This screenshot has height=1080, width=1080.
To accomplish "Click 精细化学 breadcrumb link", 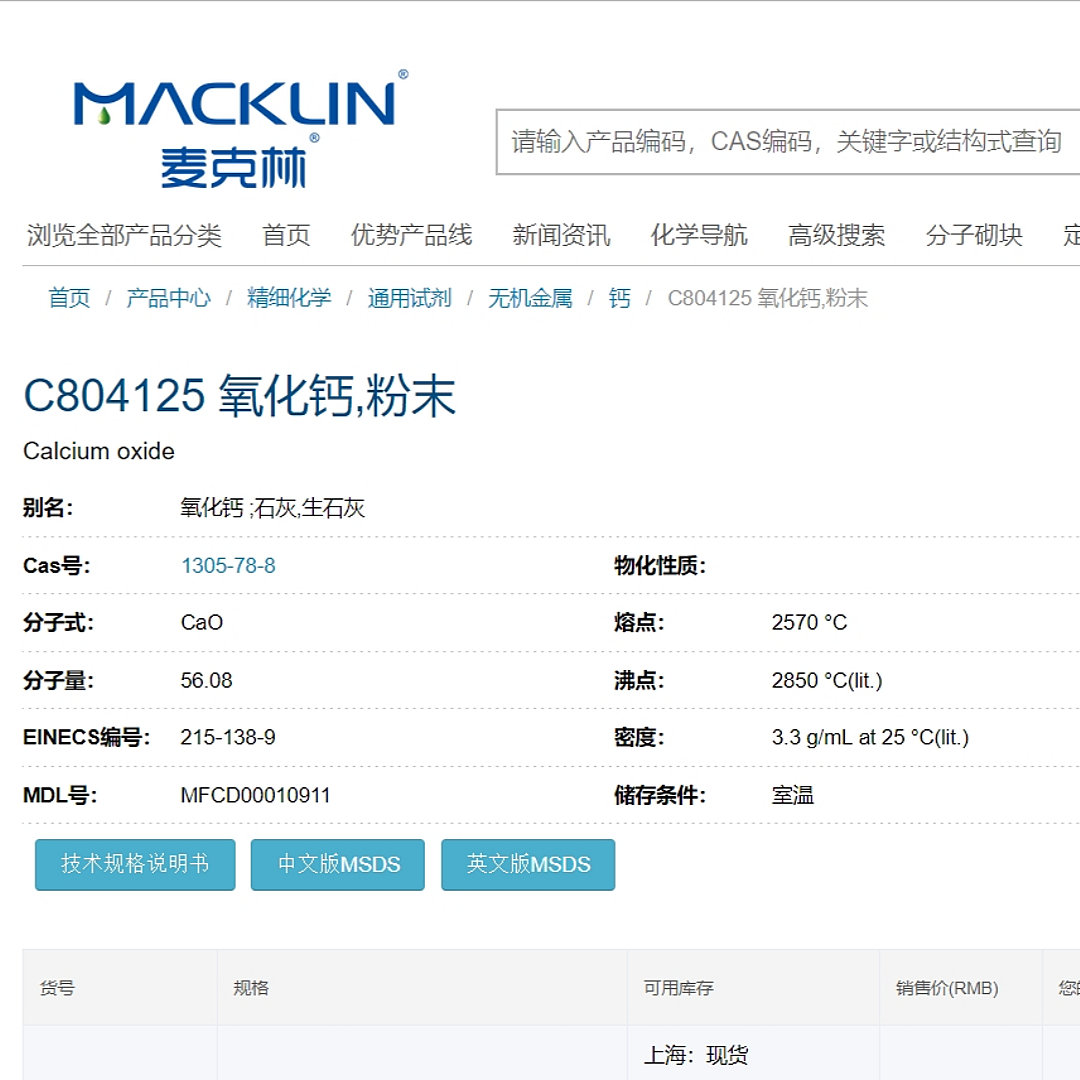I will point(289,298).
